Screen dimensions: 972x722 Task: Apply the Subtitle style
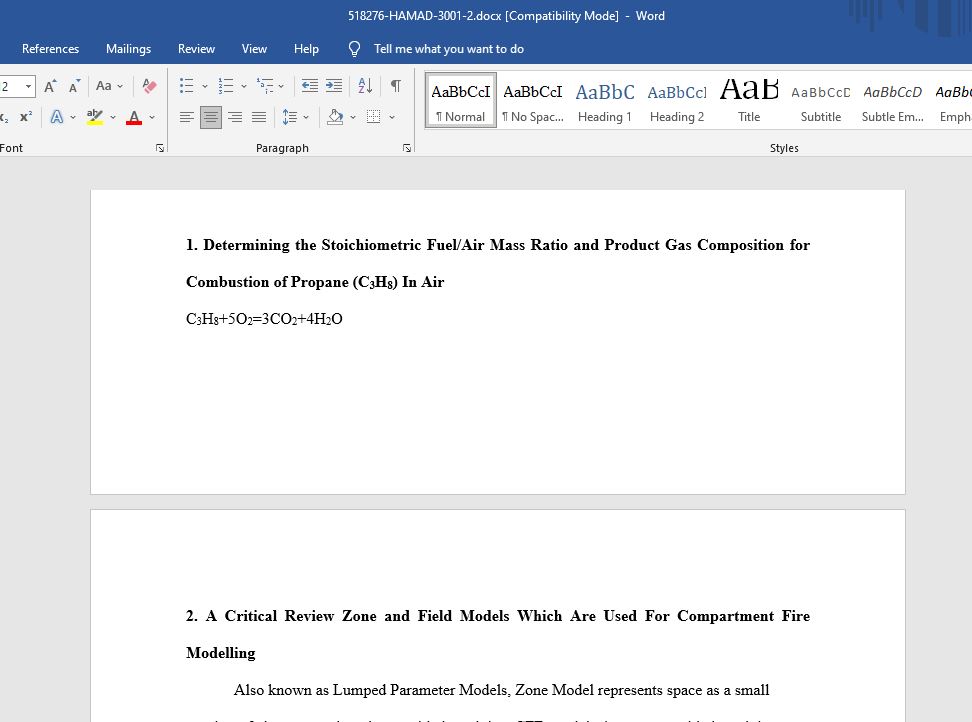click(x=821, y=100)
